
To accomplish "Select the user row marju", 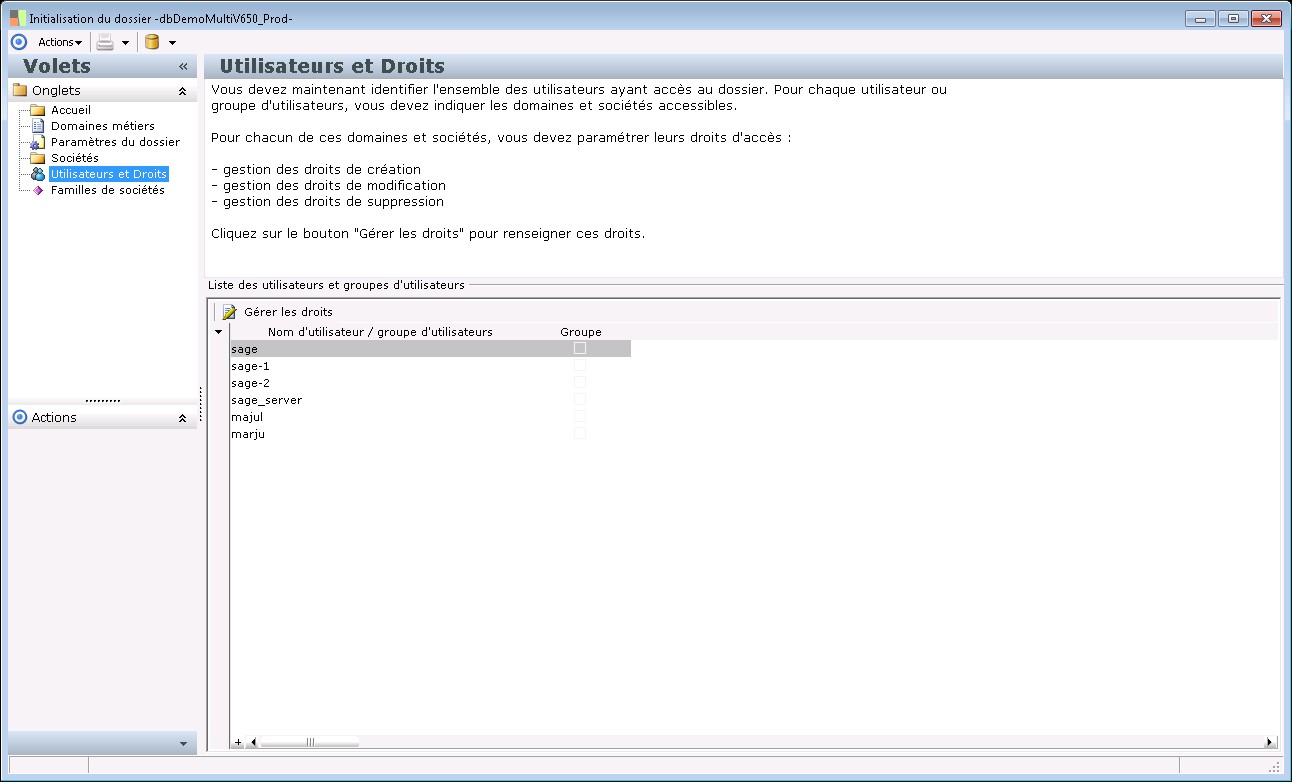I will [x=430, y=434].
